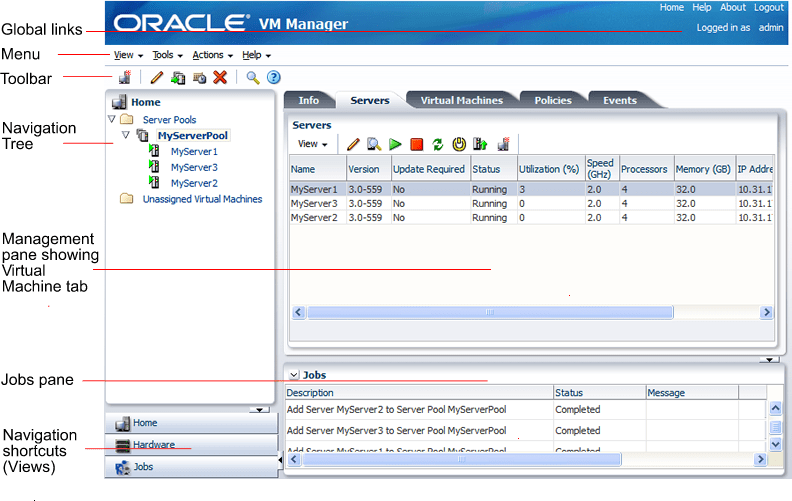Click collapse arrow below Servers management pane
The image size is (792, 501).
click(769, 360)
